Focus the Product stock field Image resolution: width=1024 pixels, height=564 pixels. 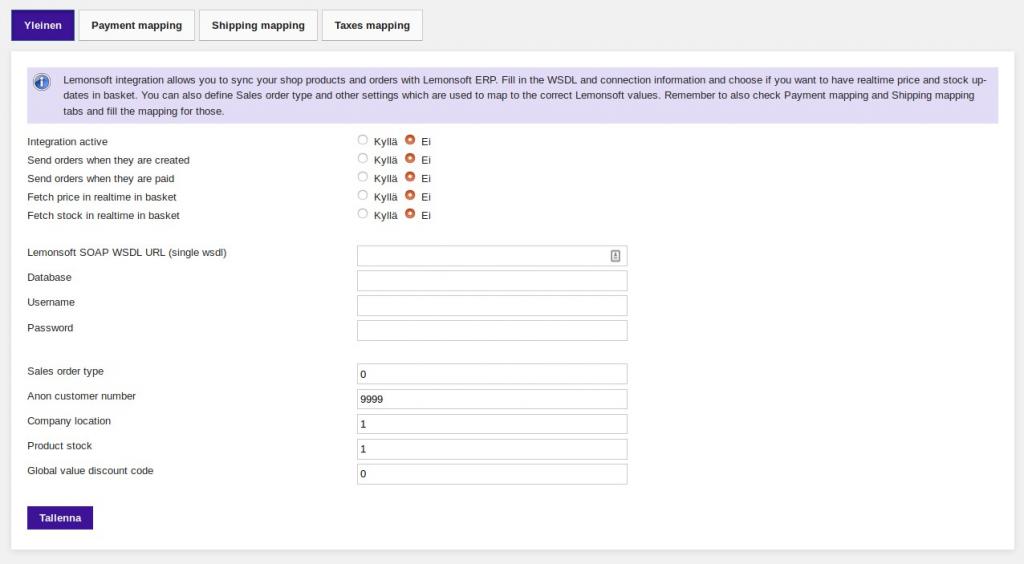coord(492,449)
